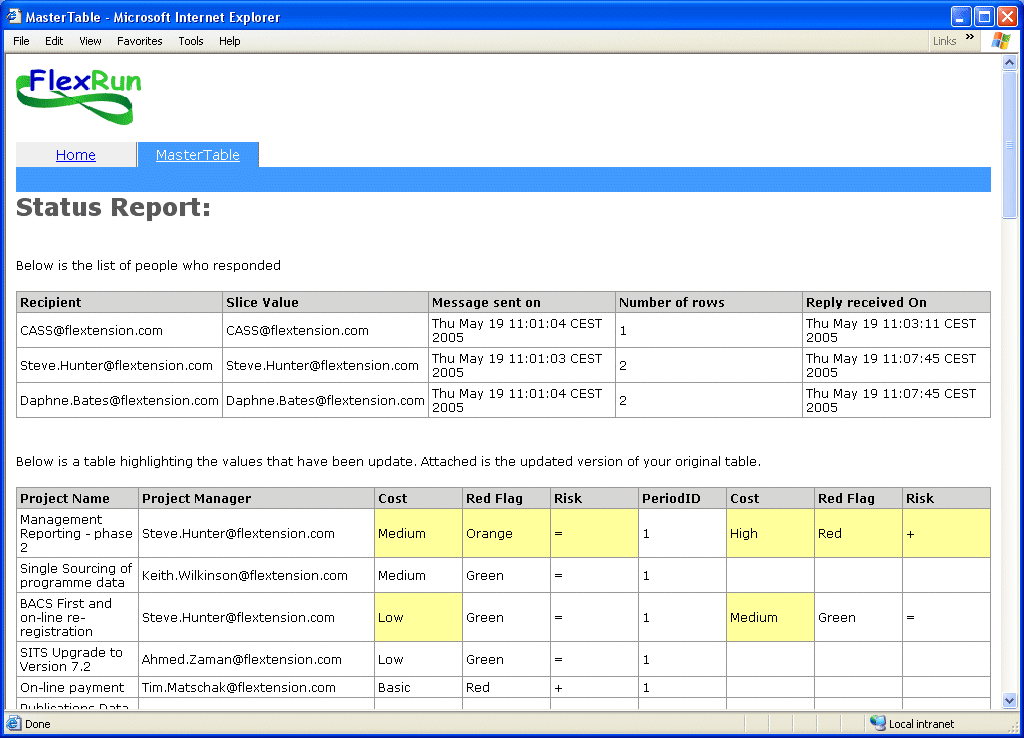Viewport: 1024px width, 738px height.
Task: Minimize the Internet Explorer window
Action: [x=960, y=16]
